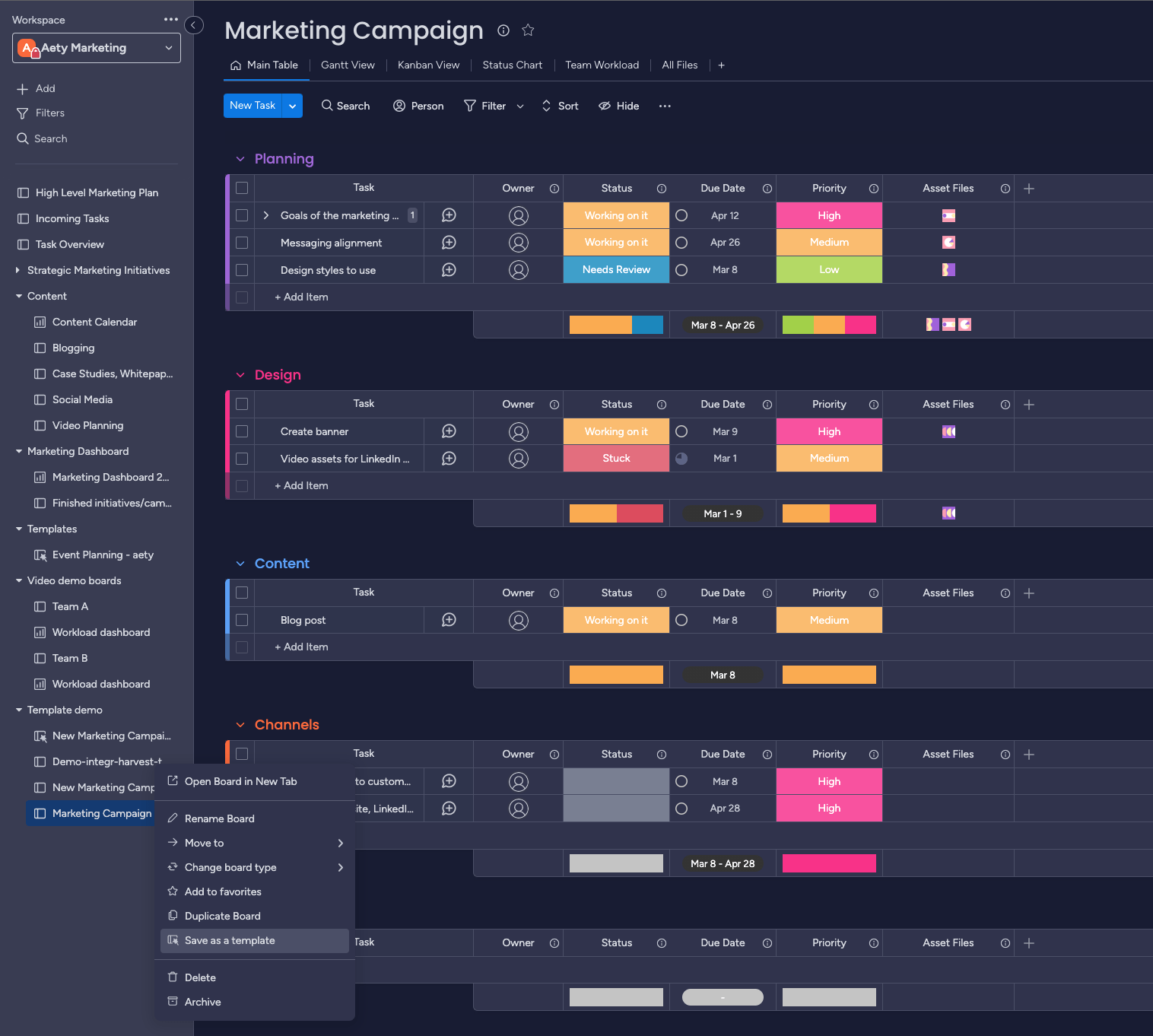Assign owner for Goals of the marketing task
The height and width of the screenshot is (1036, 1153).
pyautogui.click(x=519, y=215)
